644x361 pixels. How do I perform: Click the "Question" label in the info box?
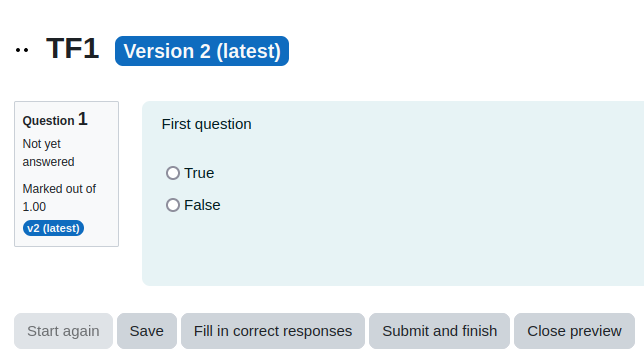[48, 121]
